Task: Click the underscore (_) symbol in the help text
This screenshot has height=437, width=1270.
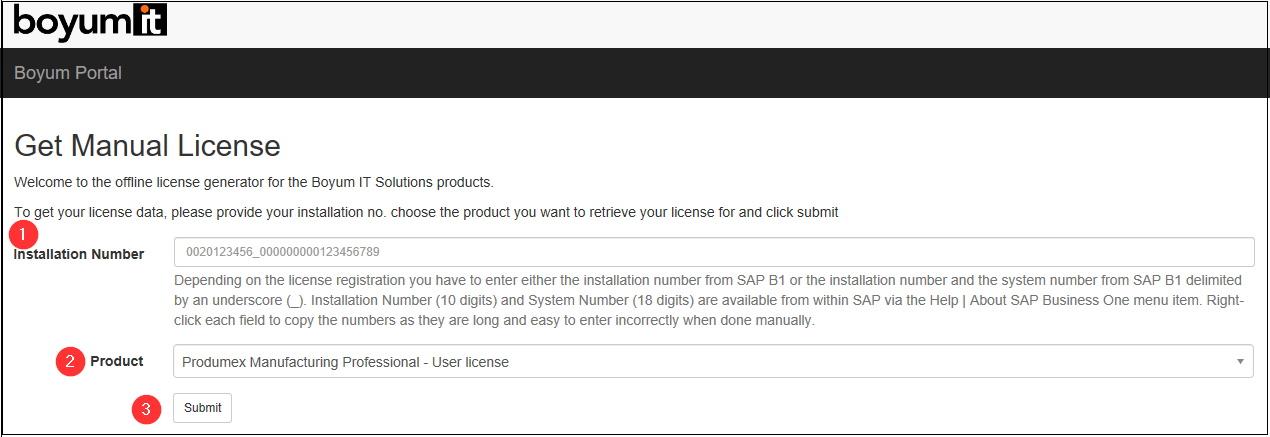Action: click(296, 300)
